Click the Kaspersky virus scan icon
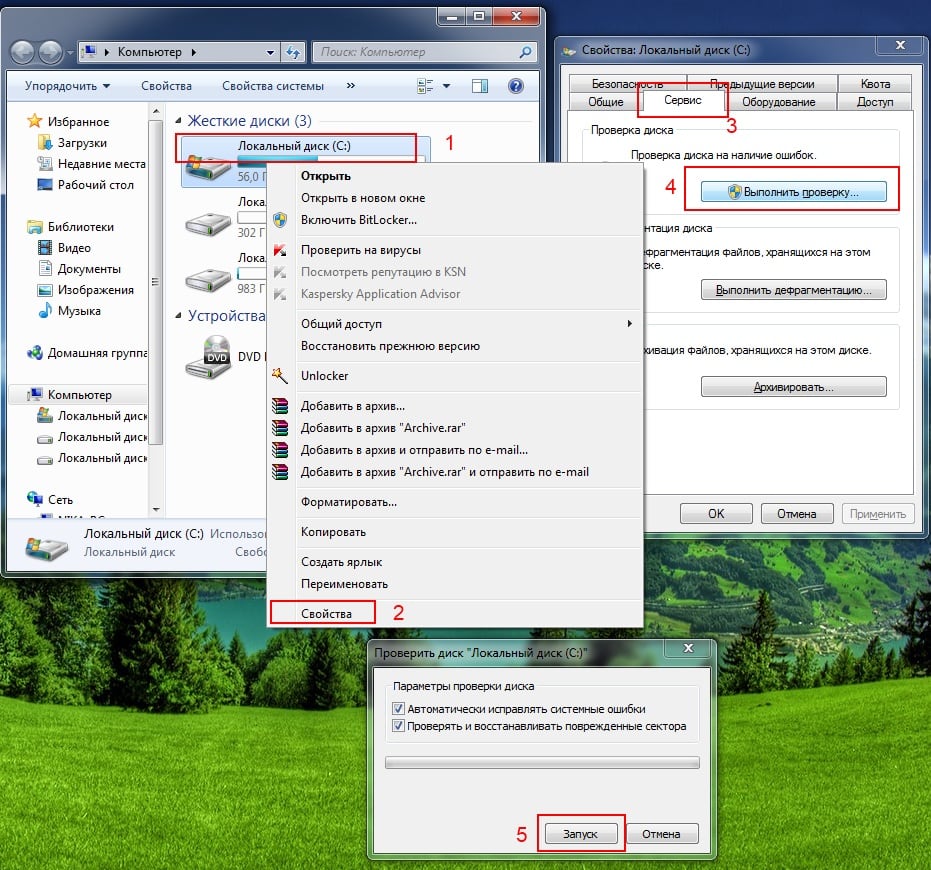This screenshot has height=870, width=931. [x=280, y=250]
